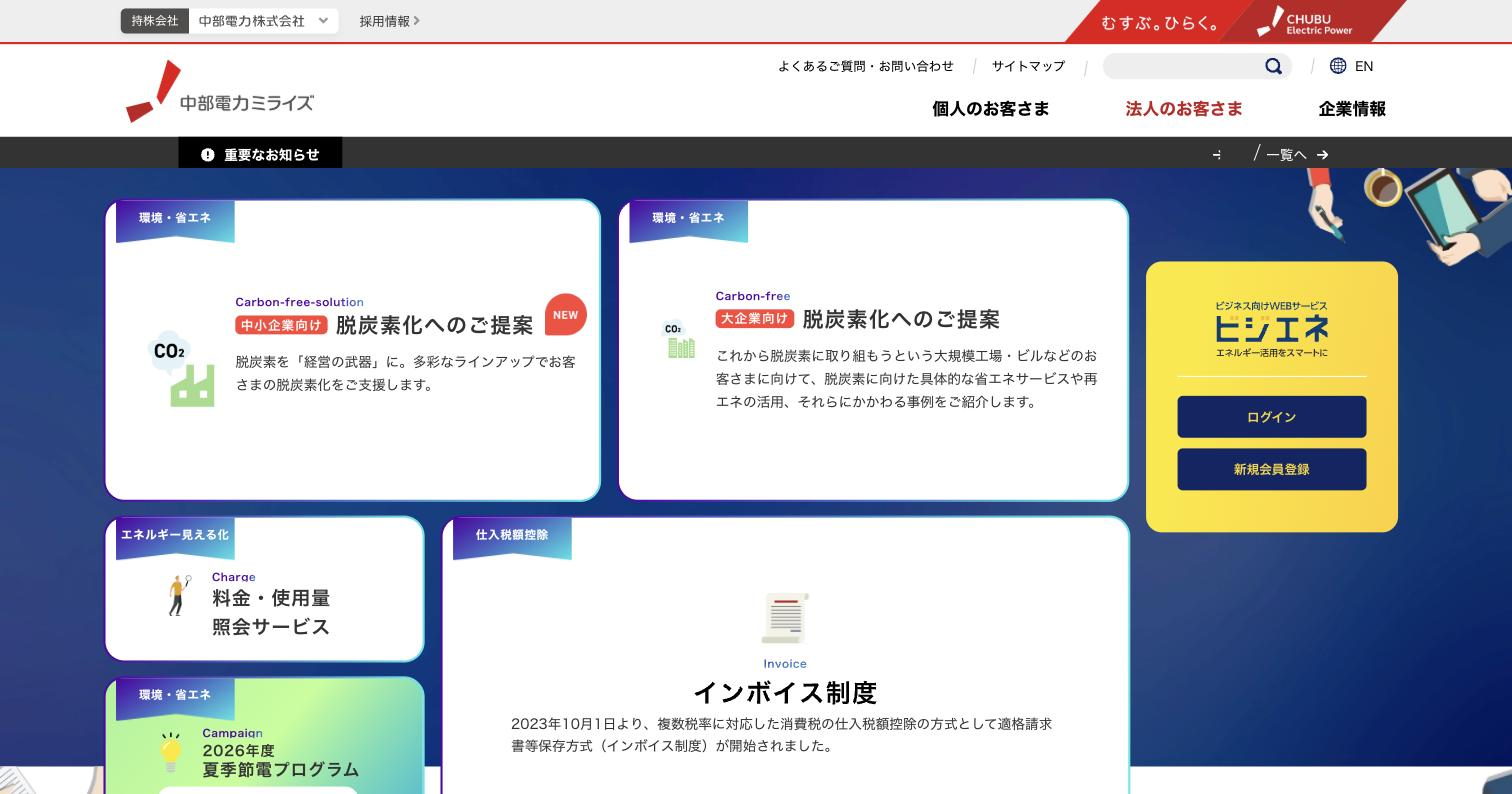The height and width of the screenshot is (794, 1512).
Task: Click the ログイン button in ビジエネ panel
Action: 1271,417
